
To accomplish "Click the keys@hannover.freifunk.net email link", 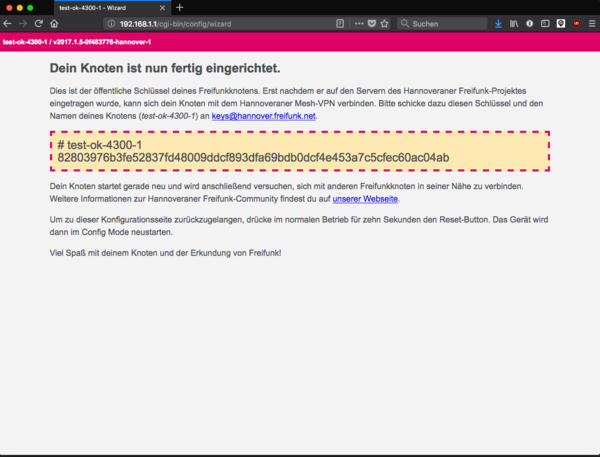I will (x=263, y=117).
